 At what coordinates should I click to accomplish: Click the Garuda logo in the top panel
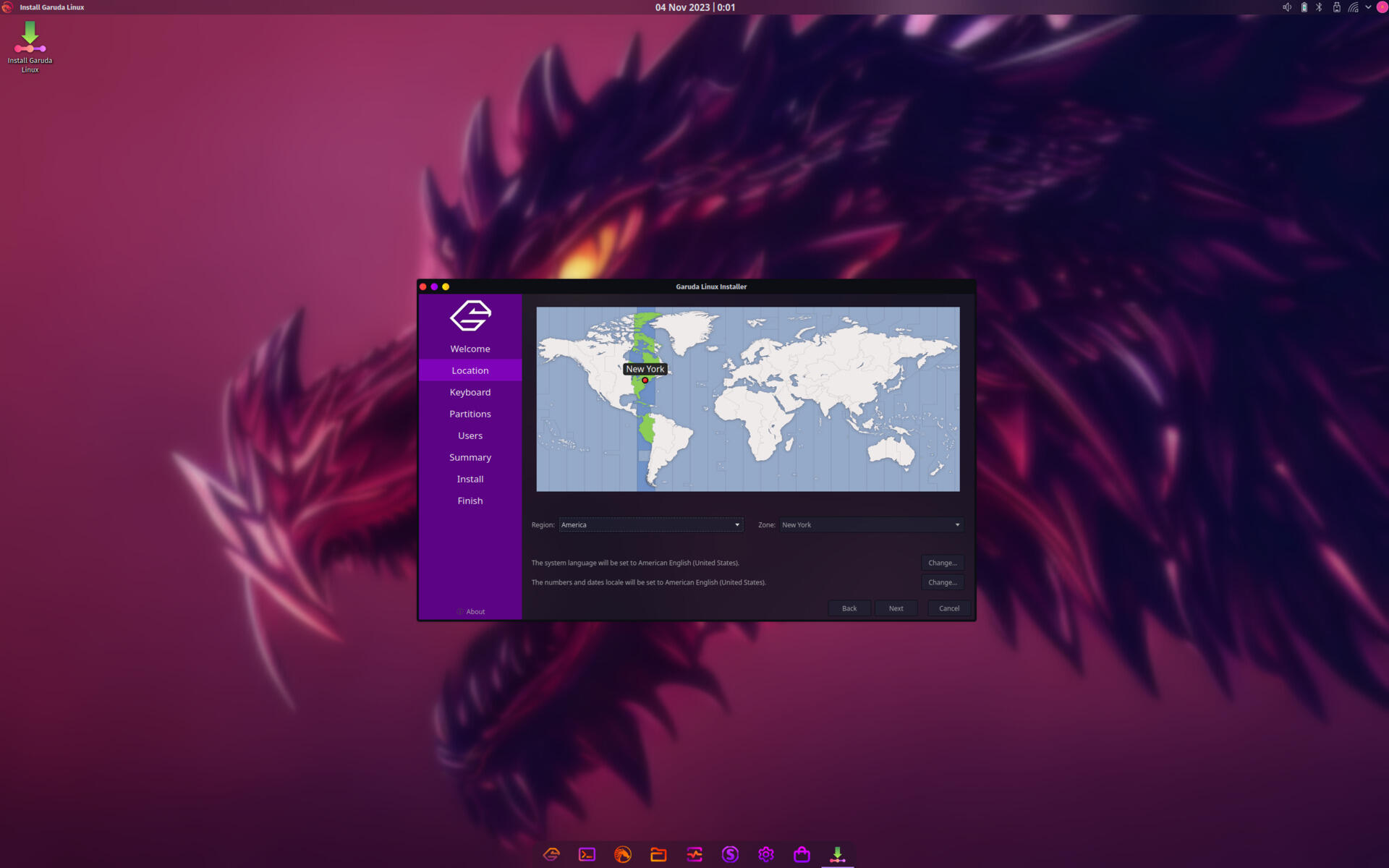point(7,7)
